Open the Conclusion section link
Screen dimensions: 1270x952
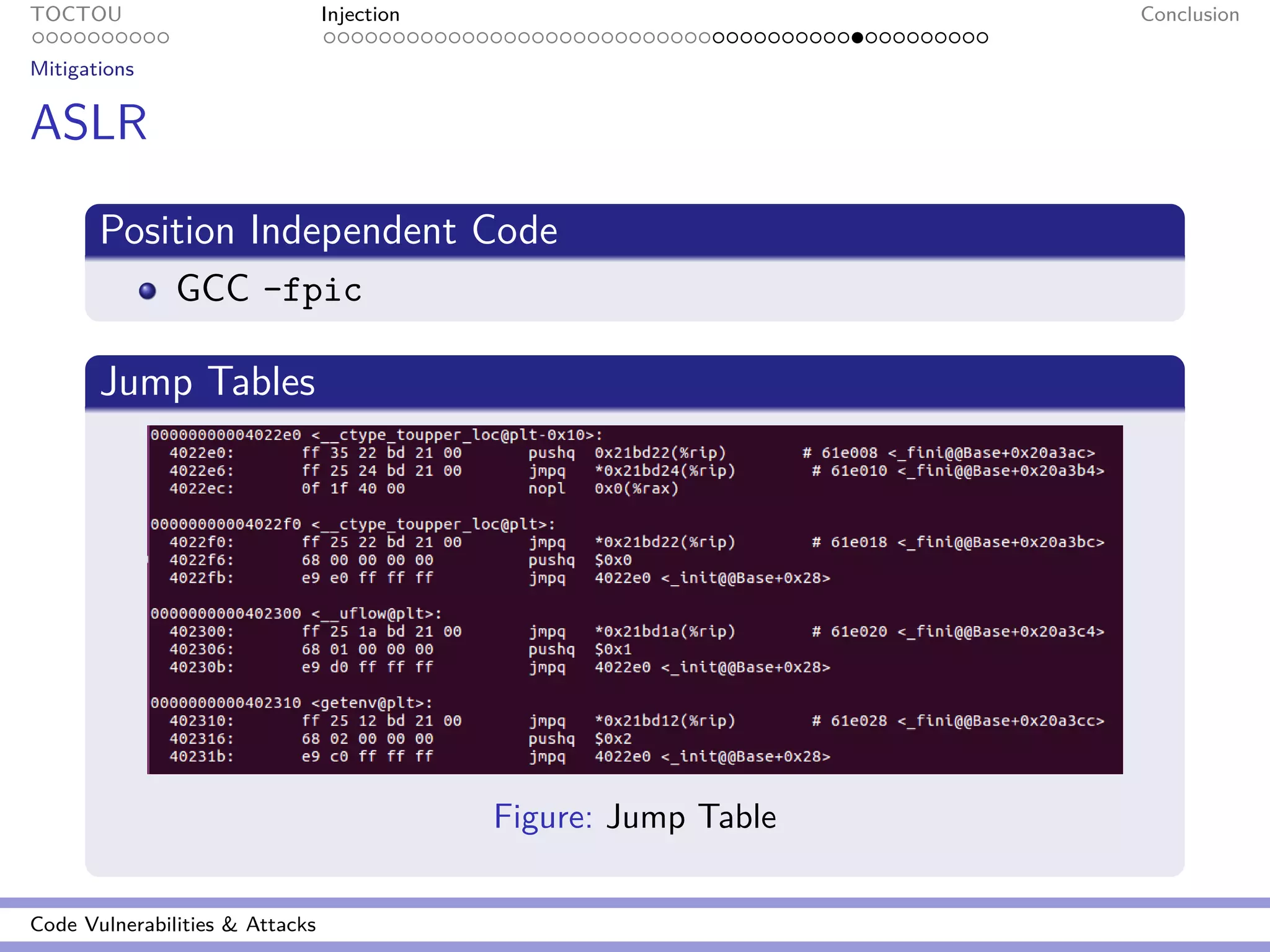pyautogui.click(x=1189, y=14)
